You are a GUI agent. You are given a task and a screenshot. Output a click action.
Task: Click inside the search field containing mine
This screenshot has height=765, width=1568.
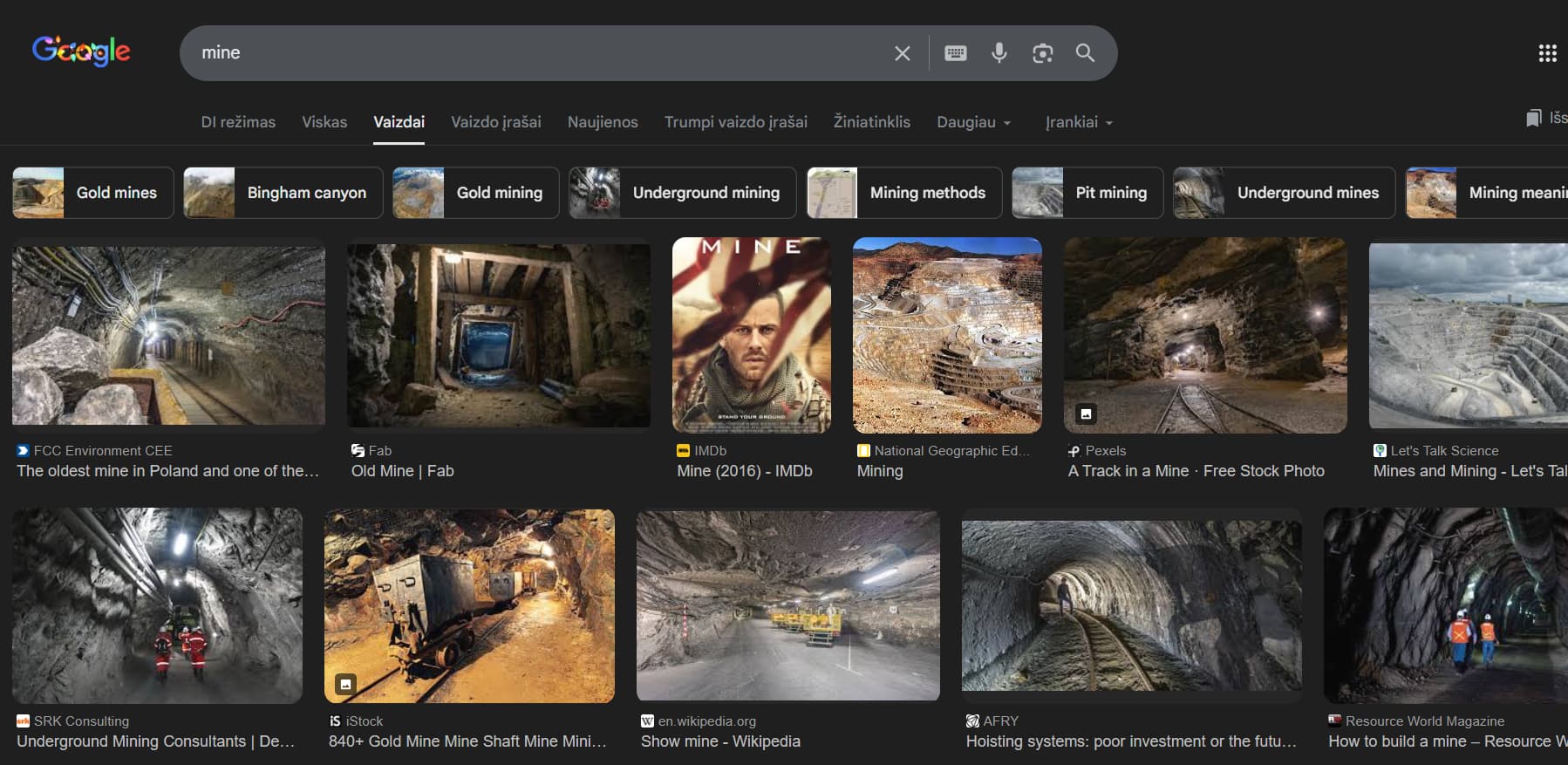tap(523, 53)
